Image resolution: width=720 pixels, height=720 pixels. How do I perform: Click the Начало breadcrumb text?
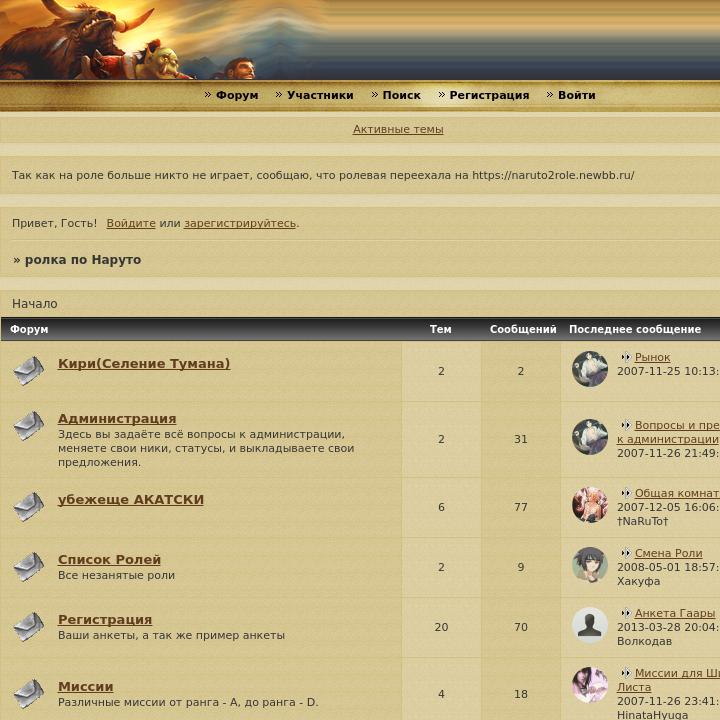[x=35, y=304]
